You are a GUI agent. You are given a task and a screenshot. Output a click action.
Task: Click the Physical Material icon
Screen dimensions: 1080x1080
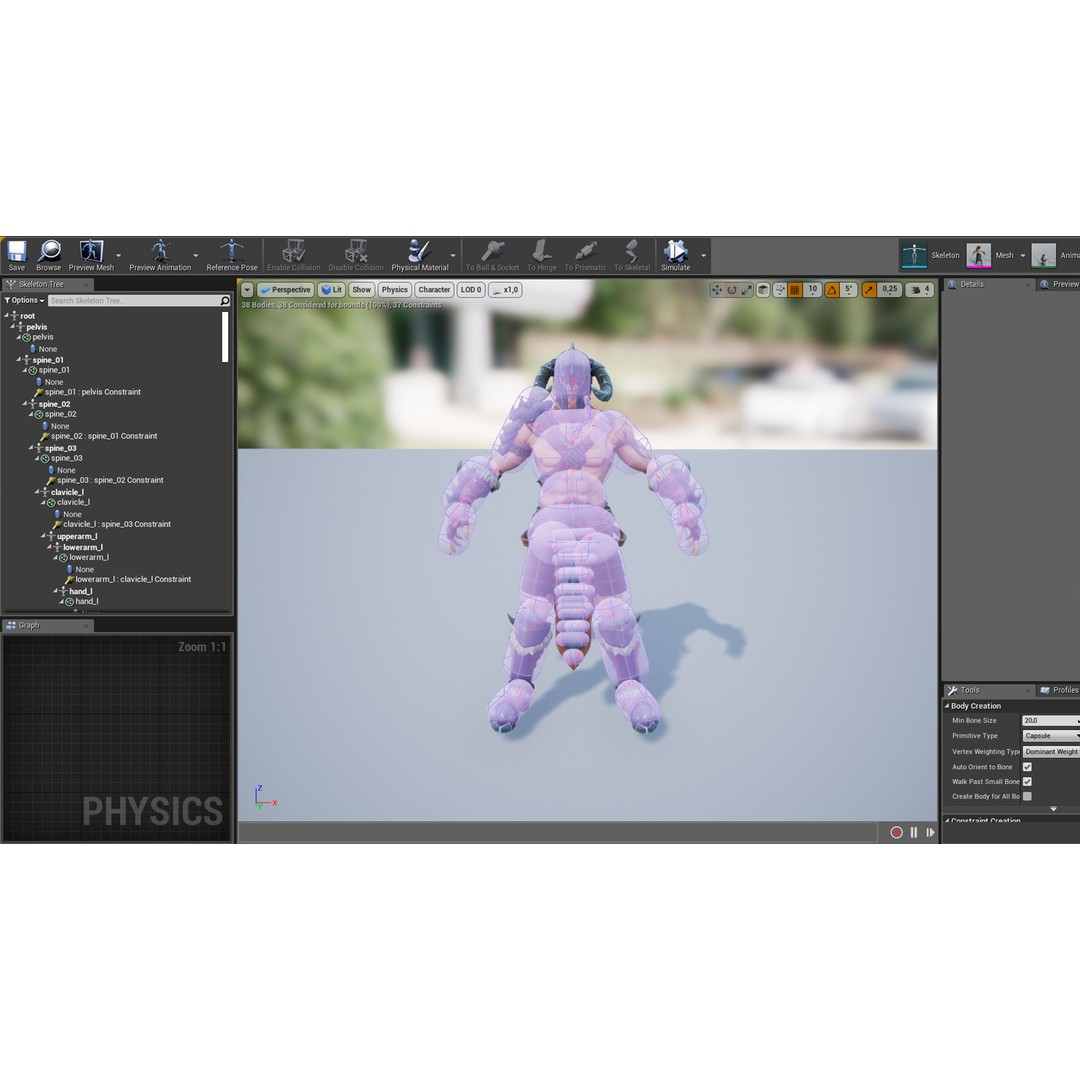(x=419, y=256)
